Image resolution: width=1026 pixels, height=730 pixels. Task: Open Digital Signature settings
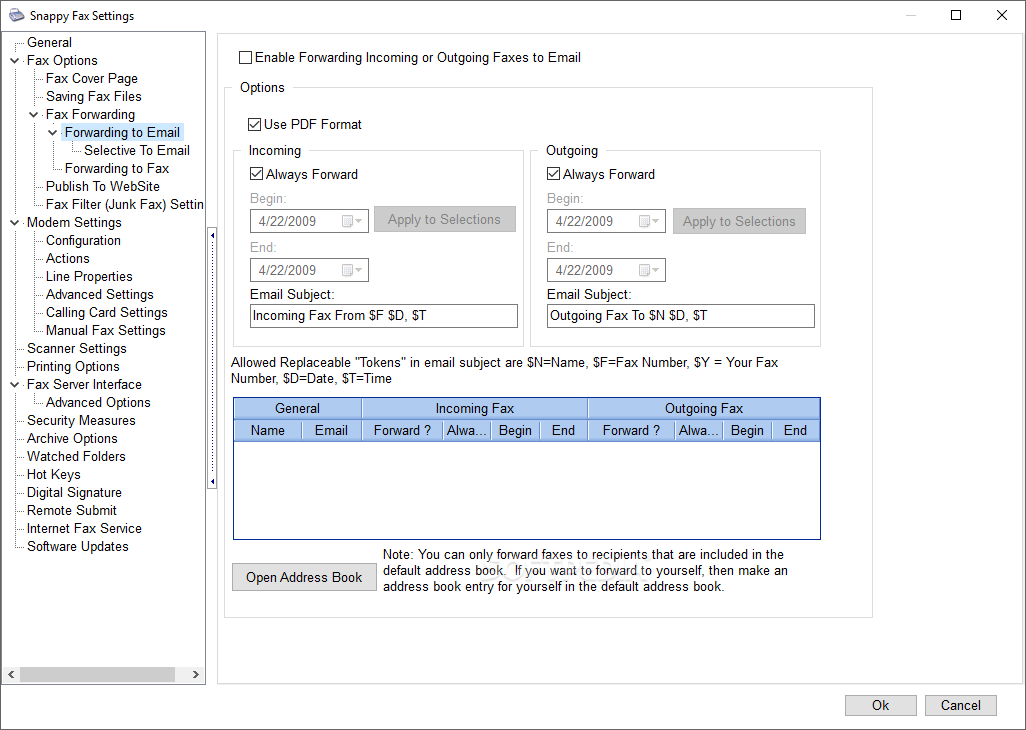pyautogui.click(x=74, y=493)
